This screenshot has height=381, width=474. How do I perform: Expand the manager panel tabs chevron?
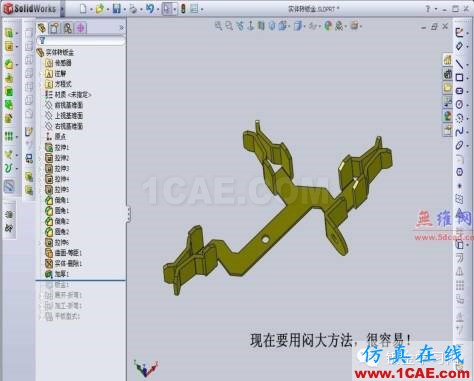click(121, 27)
